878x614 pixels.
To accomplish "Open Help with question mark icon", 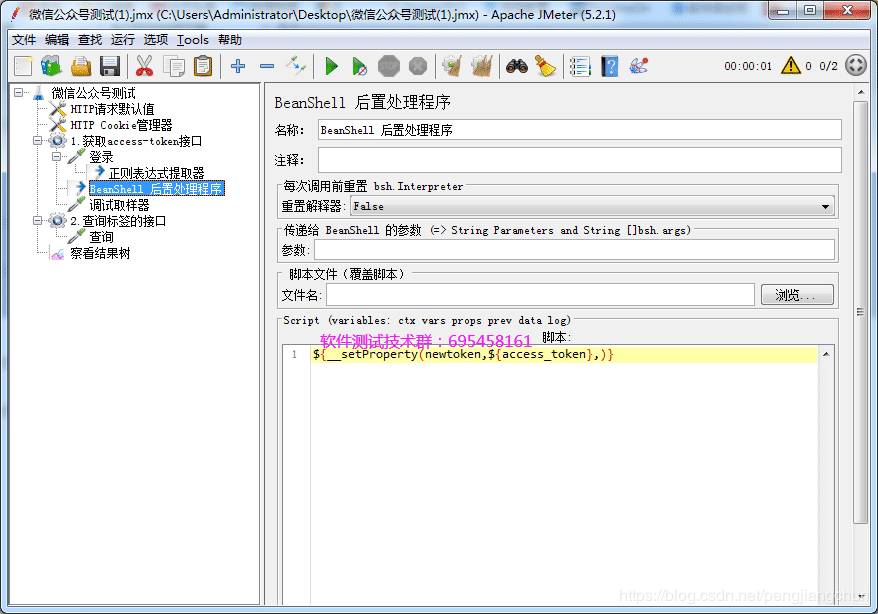I will 609,66.
